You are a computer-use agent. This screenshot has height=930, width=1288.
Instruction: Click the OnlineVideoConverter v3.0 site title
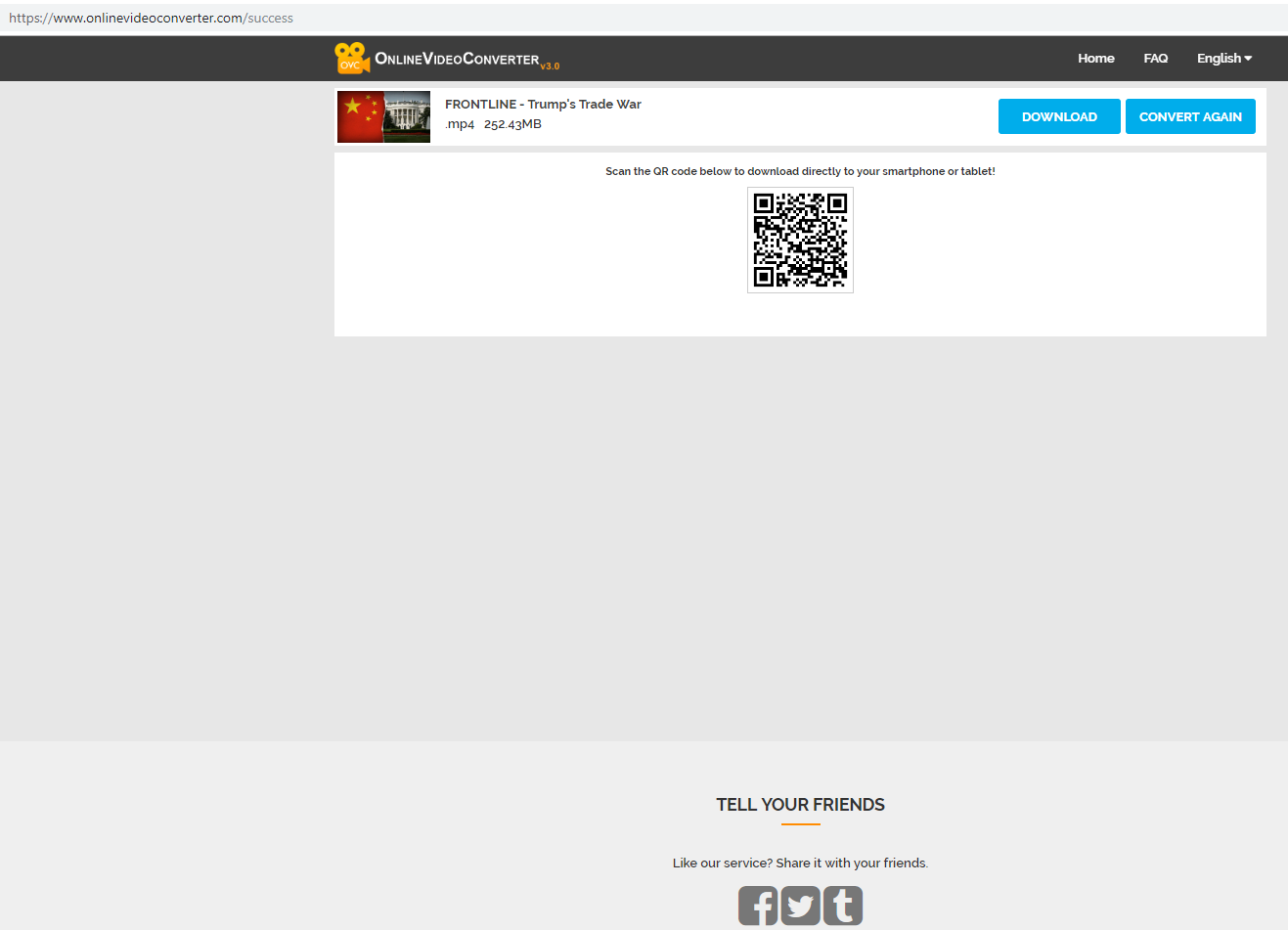tap(466, 60)
